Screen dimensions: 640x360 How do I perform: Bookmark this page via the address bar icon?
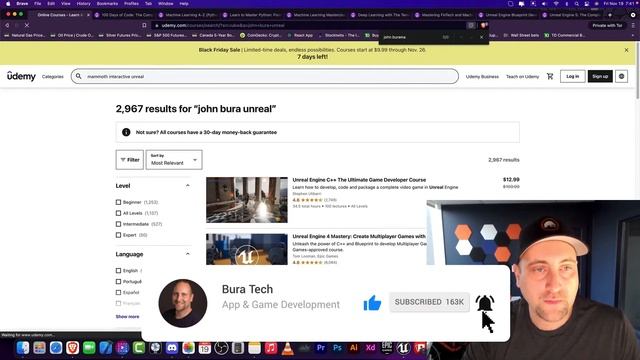(144, 25)
